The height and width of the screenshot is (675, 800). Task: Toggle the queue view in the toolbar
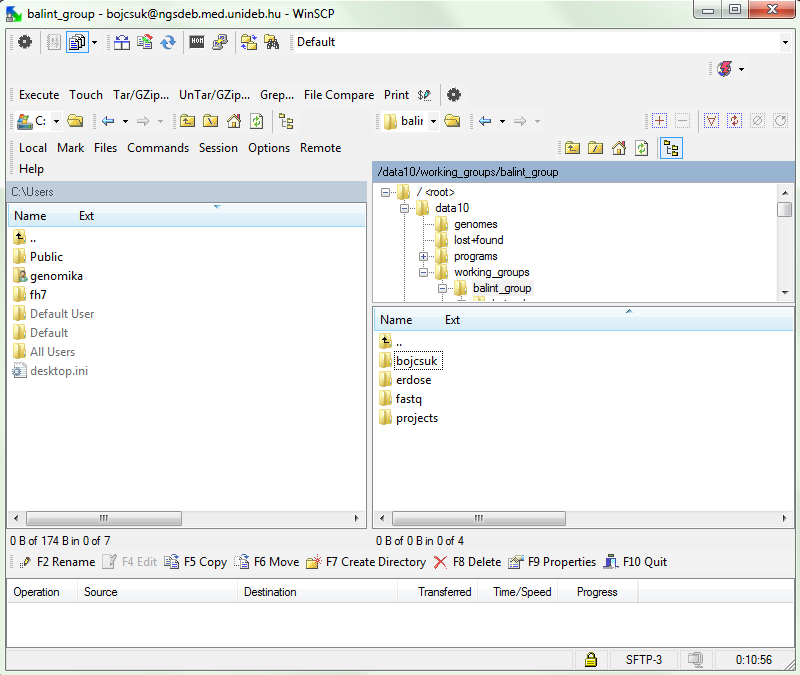point(76,42)
